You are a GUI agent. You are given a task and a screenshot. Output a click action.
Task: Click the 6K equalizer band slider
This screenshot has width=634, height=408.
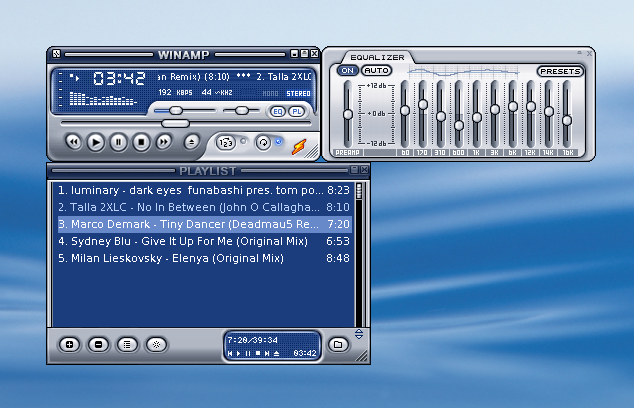point(513,114)
